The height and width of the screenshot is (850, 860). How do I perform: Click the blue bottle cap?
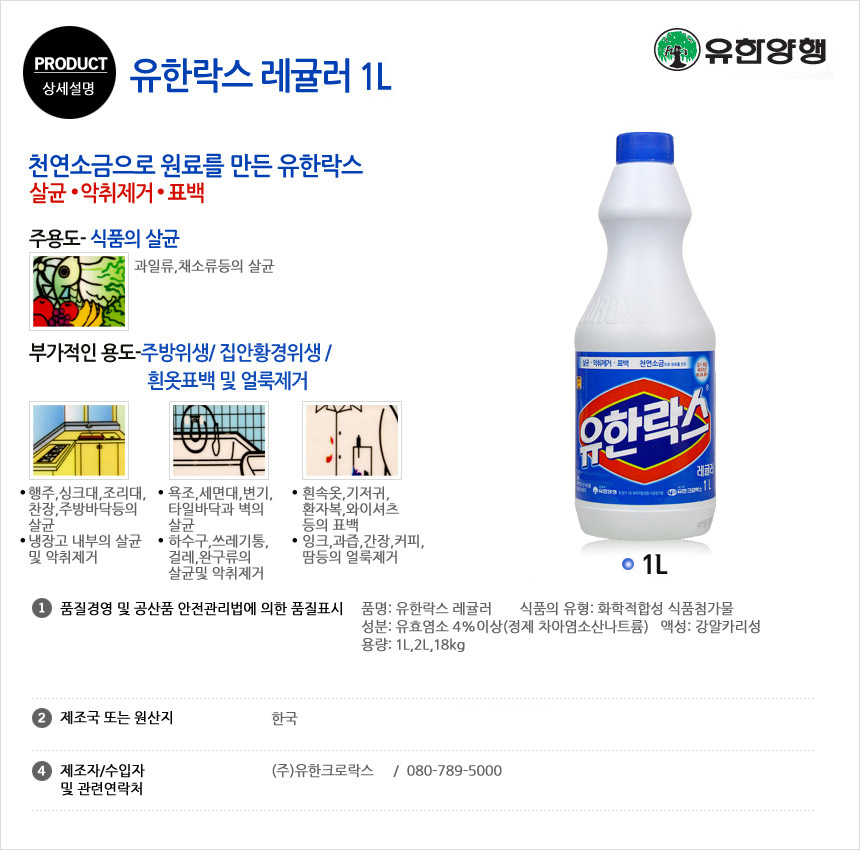(x=644, y=148)
